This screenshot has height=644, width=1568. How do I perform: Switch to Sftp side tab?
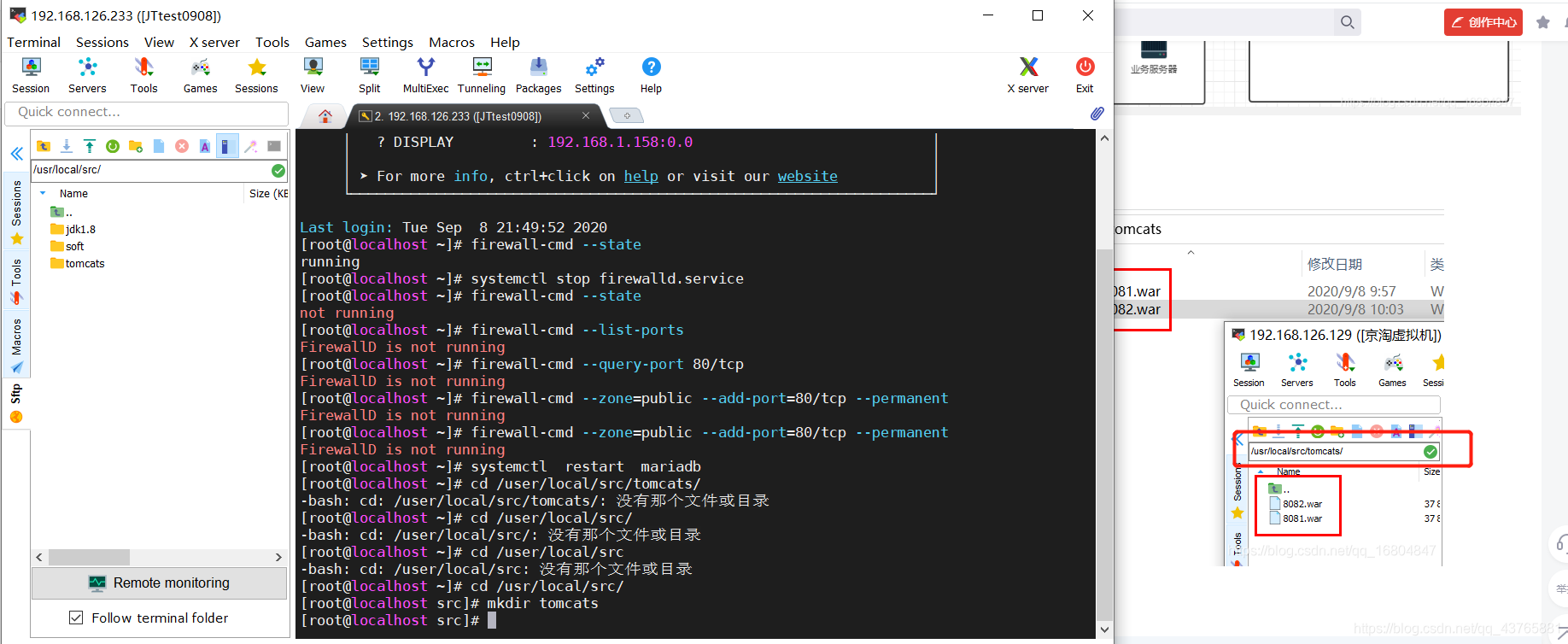click(x=16, y=404)
